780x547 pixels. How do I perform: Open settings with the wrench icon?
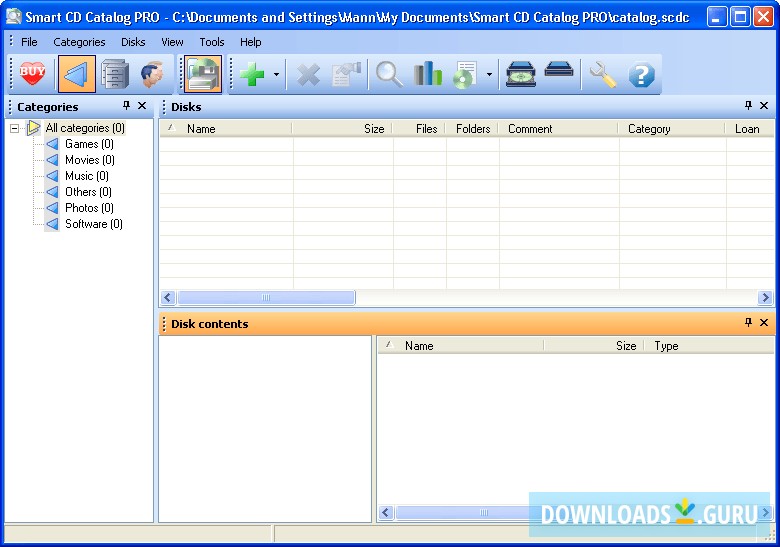[x=603, y=75]
